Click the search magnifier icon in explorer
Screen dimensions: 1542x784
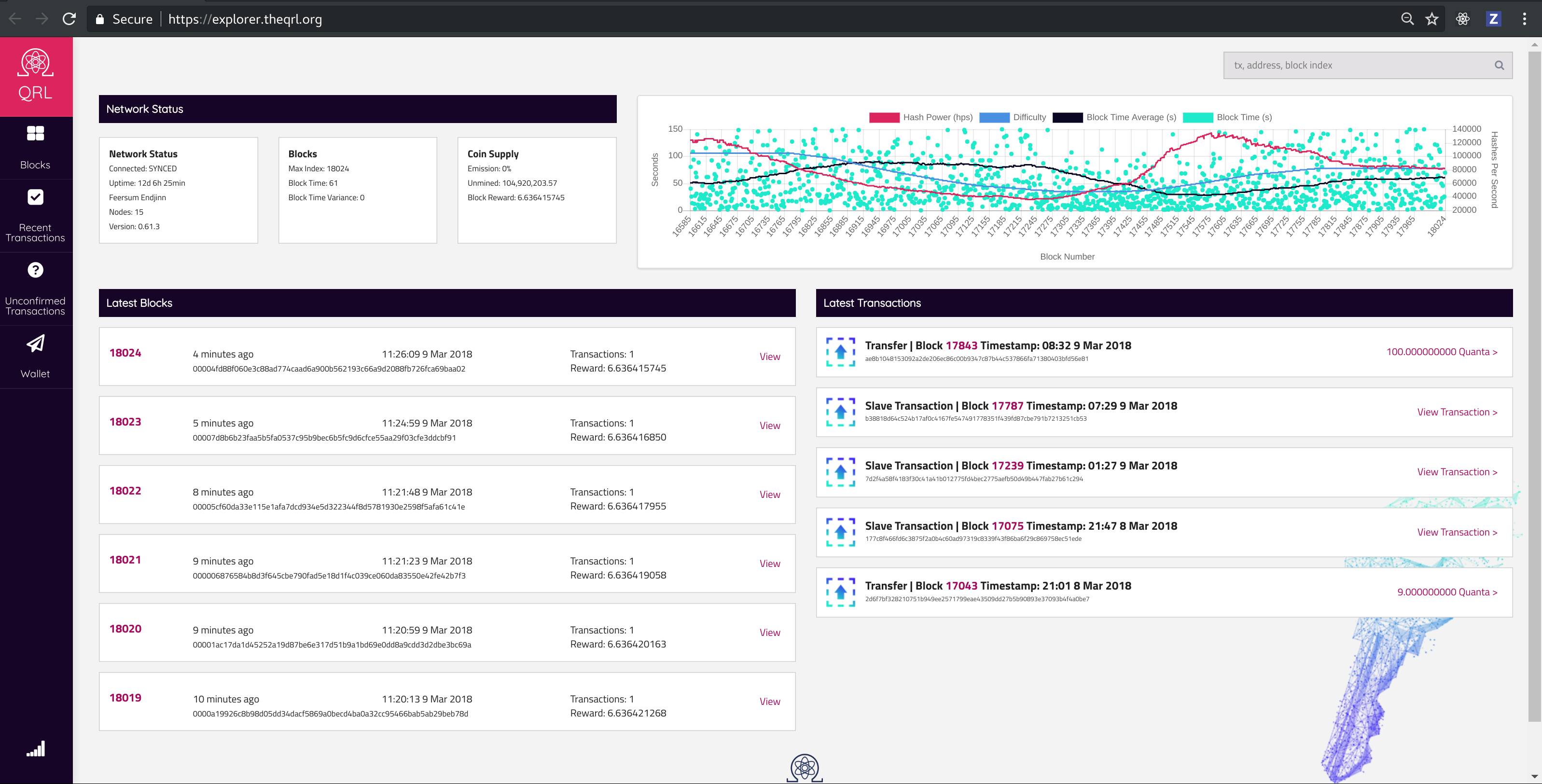(x=1499, y=65)
